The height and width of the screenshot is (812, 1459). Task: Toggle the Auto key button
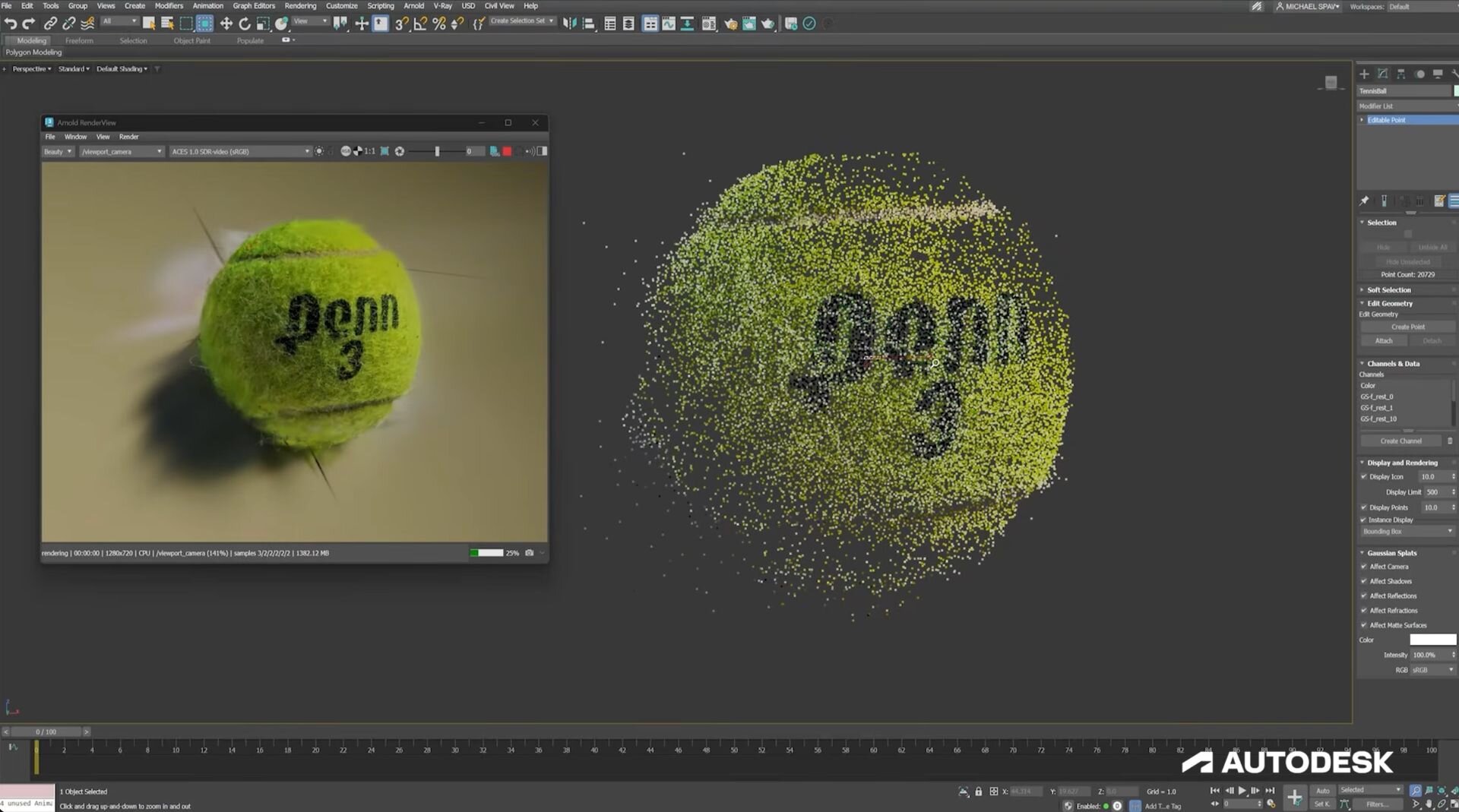1323,791
